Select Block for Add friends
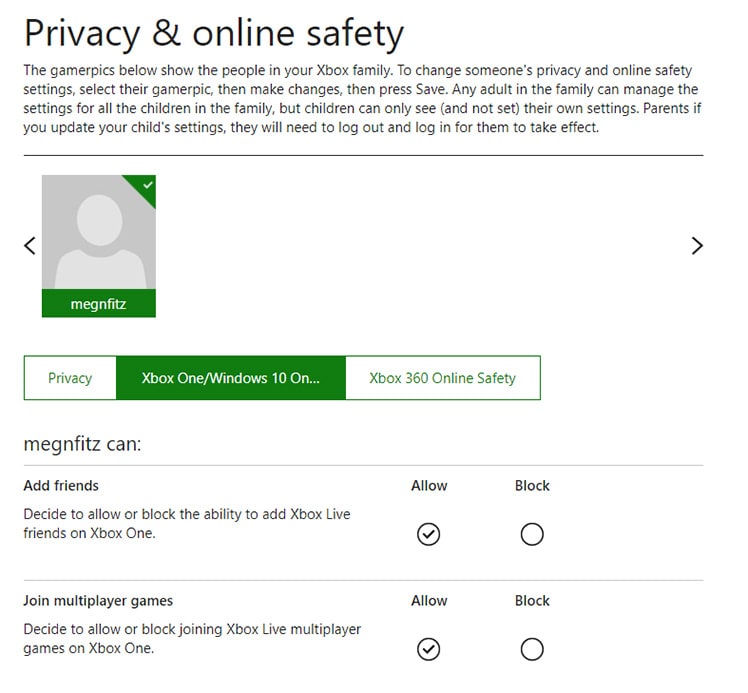 [532, 535]
